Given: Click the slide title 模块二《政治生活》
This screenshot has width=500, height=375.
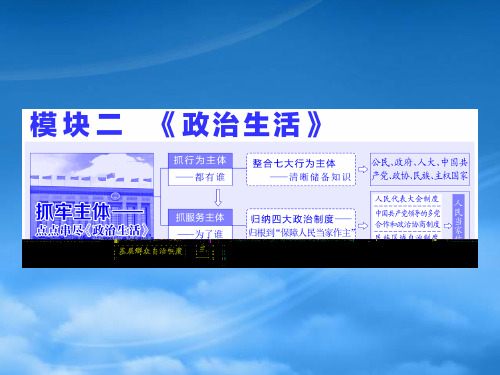Looking at the screenshot, I should 176,125.
